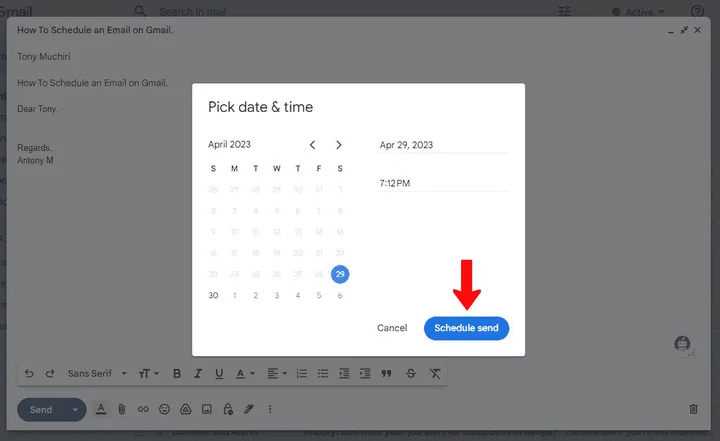Select April 30 in the calendar
The image size is (720, 441).
coord(213,295)
